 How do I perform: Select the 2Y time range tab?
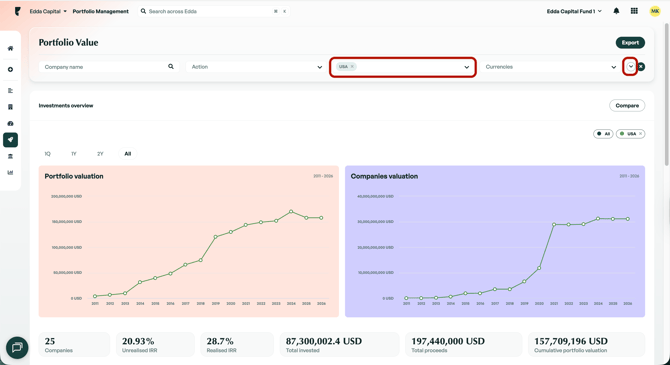100,154
